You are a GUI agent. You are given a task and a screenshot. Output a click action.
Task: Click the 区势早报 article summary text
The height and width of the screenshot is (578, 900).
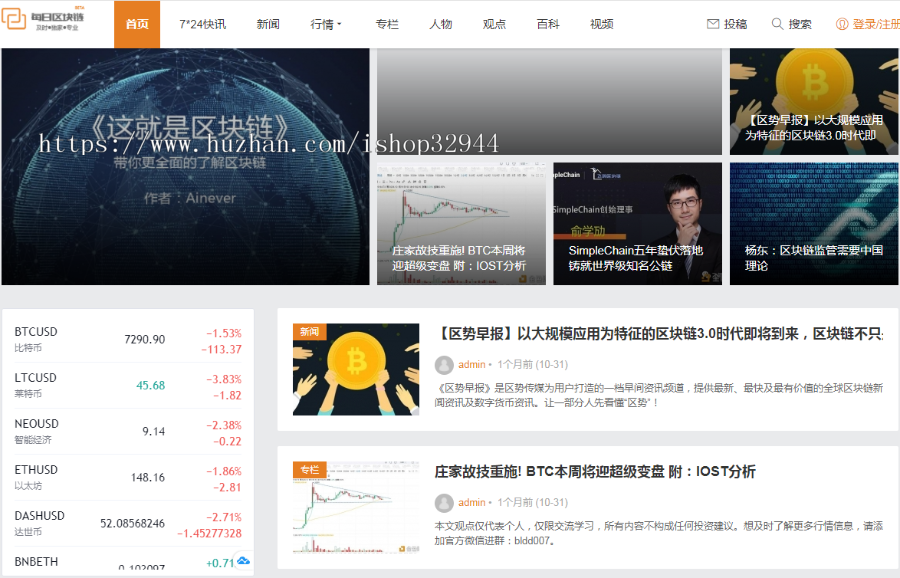pyautogui.click(x=659, y=395)
